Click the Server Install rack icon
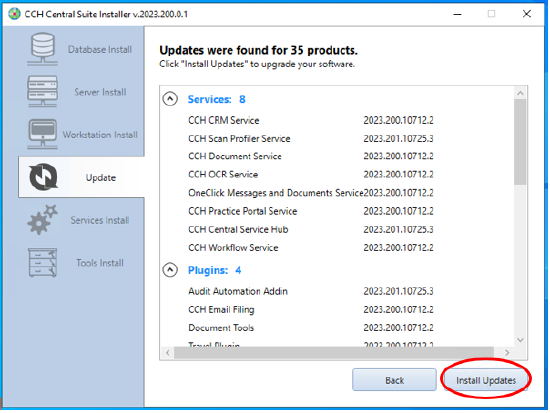The width and height of the screenshot is (550, 413). [x=42, y=92]
